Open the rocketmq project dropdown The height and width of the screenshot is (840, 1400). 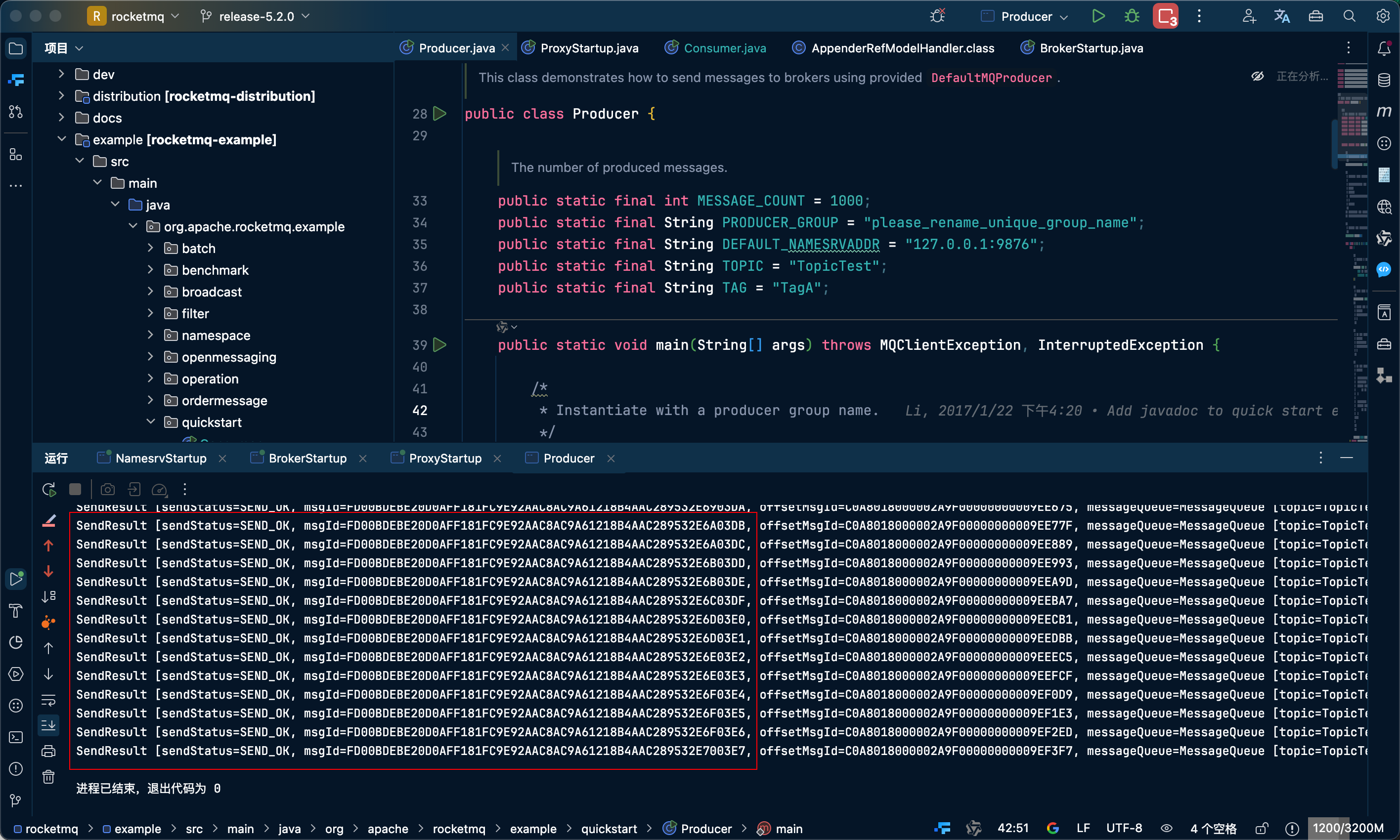click(134, 16)
